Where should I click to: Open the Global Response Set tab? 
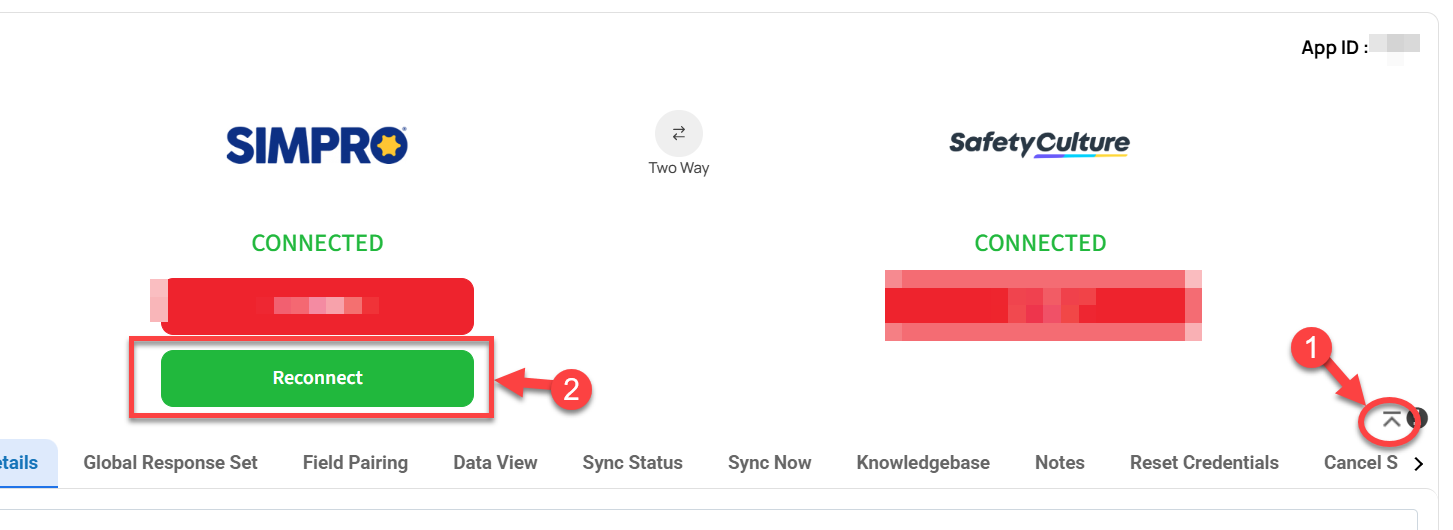click(x=170, y=463)
